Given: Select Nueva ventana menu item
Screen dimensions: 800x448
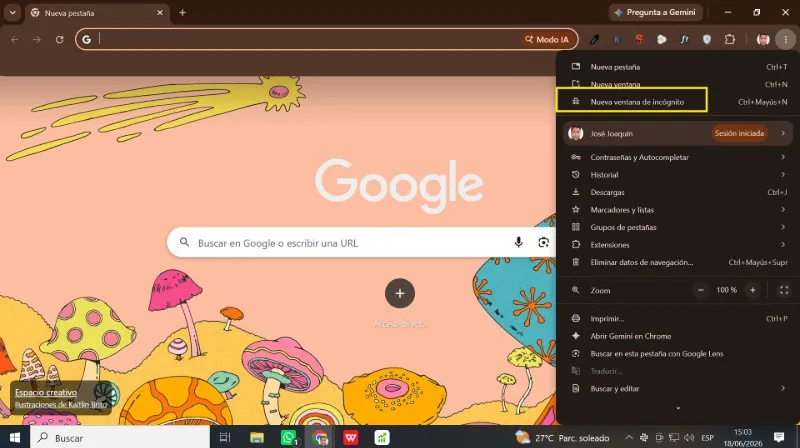Looking at the screenshot, I should 677,84.
